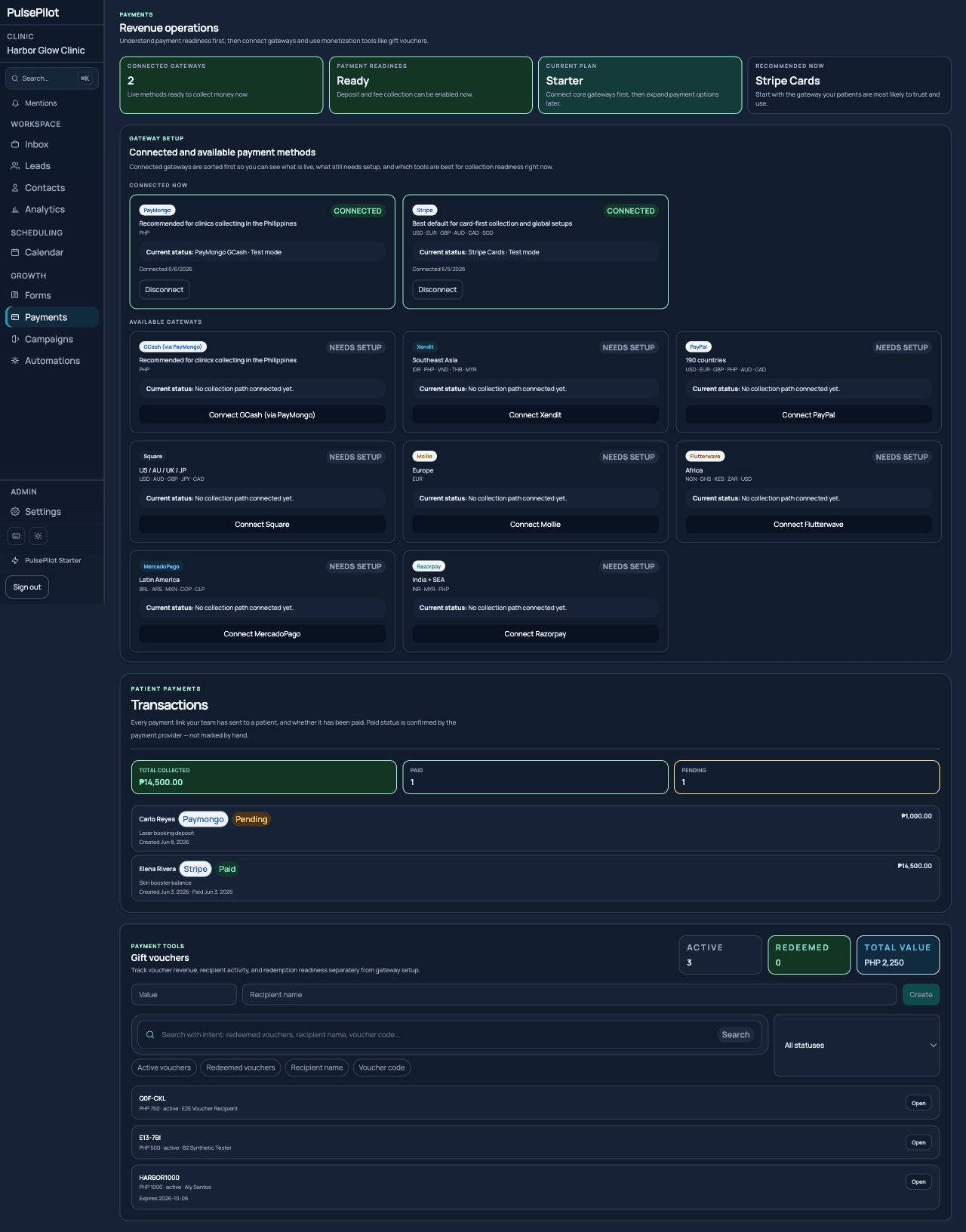966x1232 pixels.
Task: Toggle the Recipient name filter chip
Action: point(317,1067)
